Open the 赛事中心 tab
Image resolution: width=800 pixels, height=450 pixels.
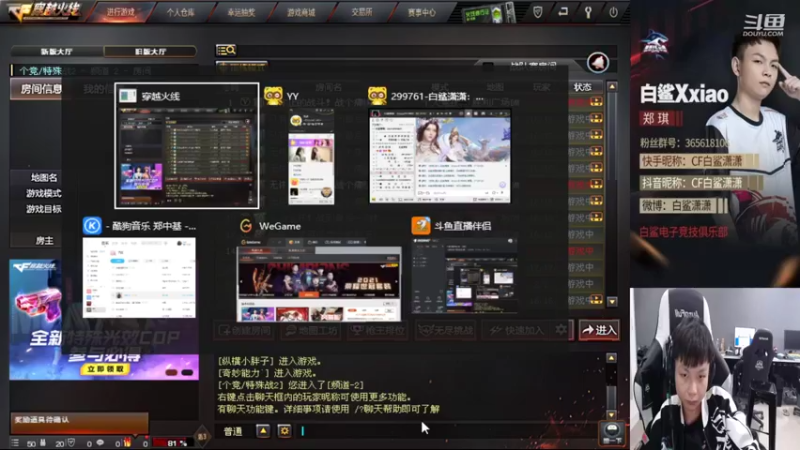pos(421,12)
